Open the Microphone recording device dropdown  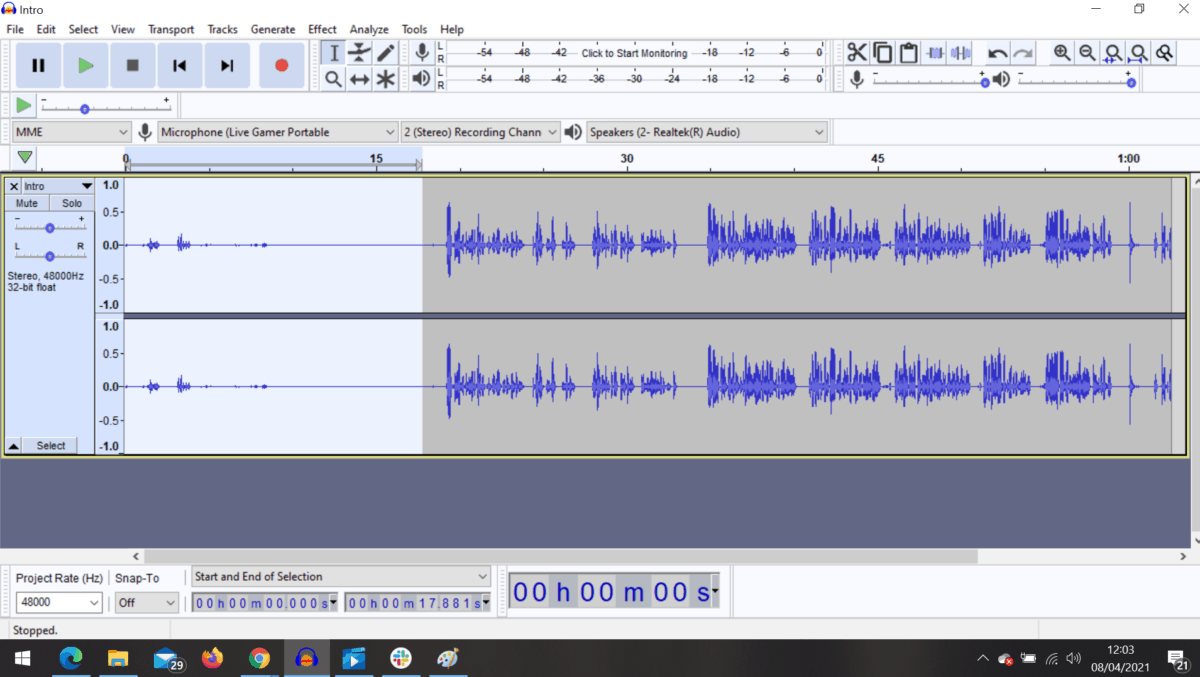pyautogui.click(x=278, y=132)
